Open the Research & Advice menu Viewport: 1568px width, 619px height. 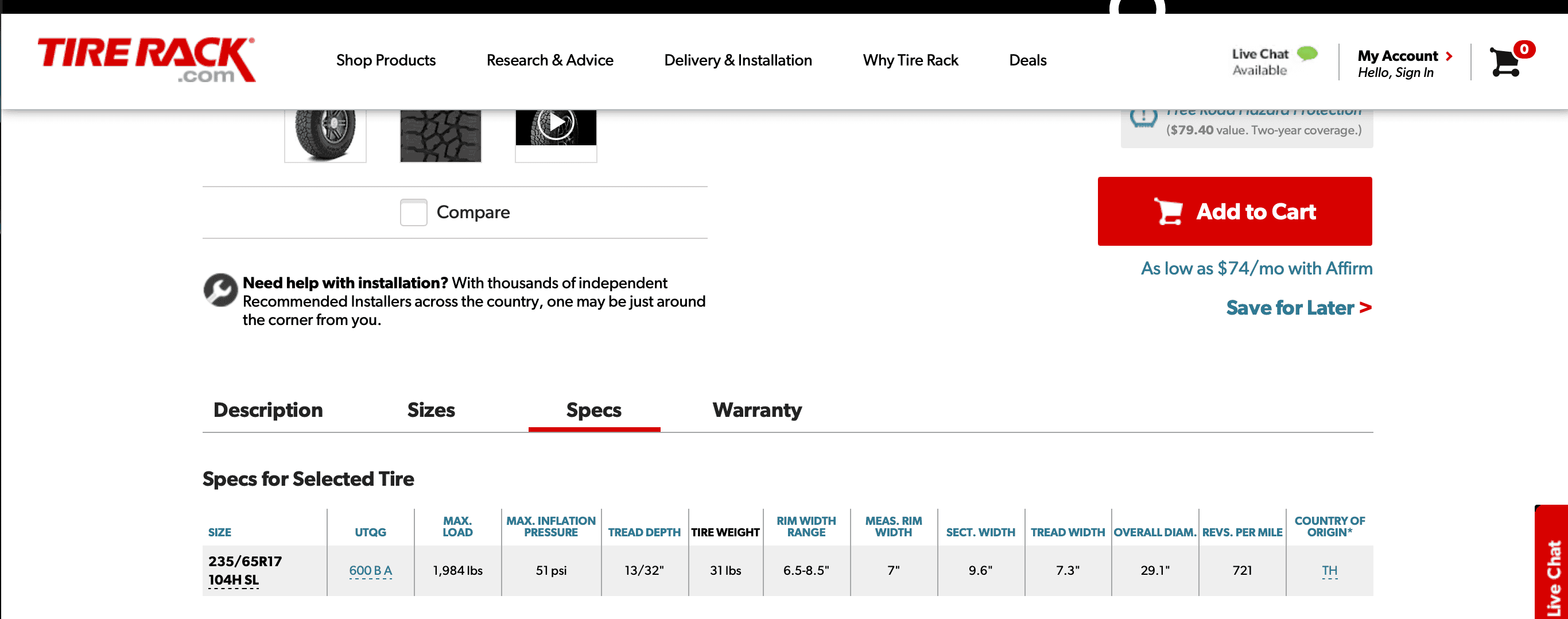pos(550,60)
